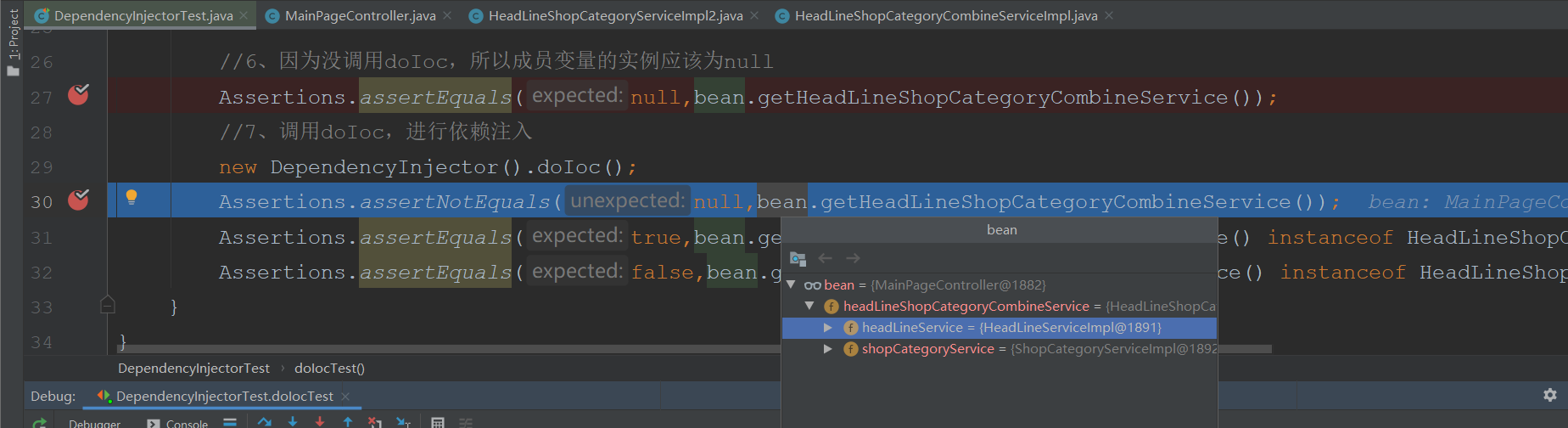Click assertNotEquals on line 30
Screen dimensions: 1568x428
(455, 202)
